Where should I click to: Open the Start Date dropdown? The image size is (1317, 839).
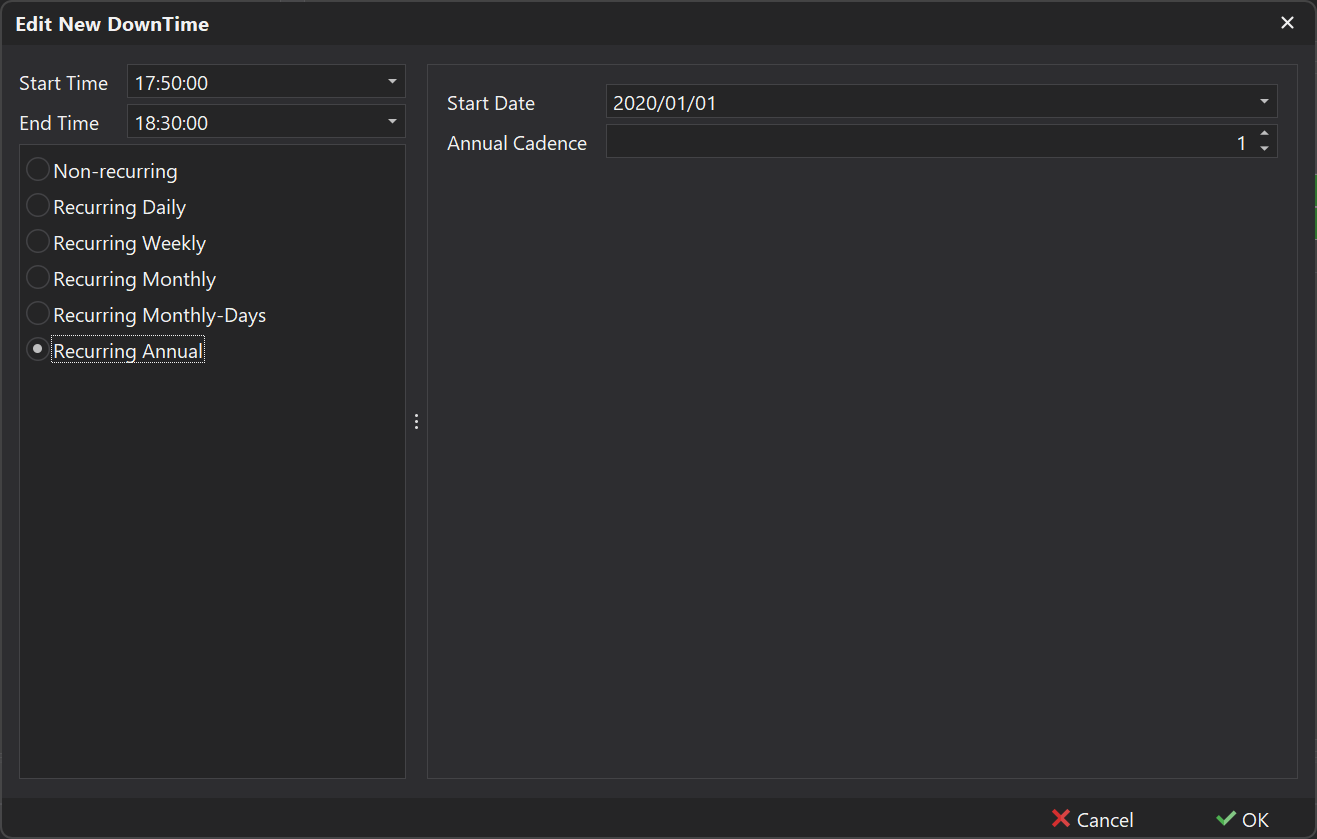tap(1263, 101)
